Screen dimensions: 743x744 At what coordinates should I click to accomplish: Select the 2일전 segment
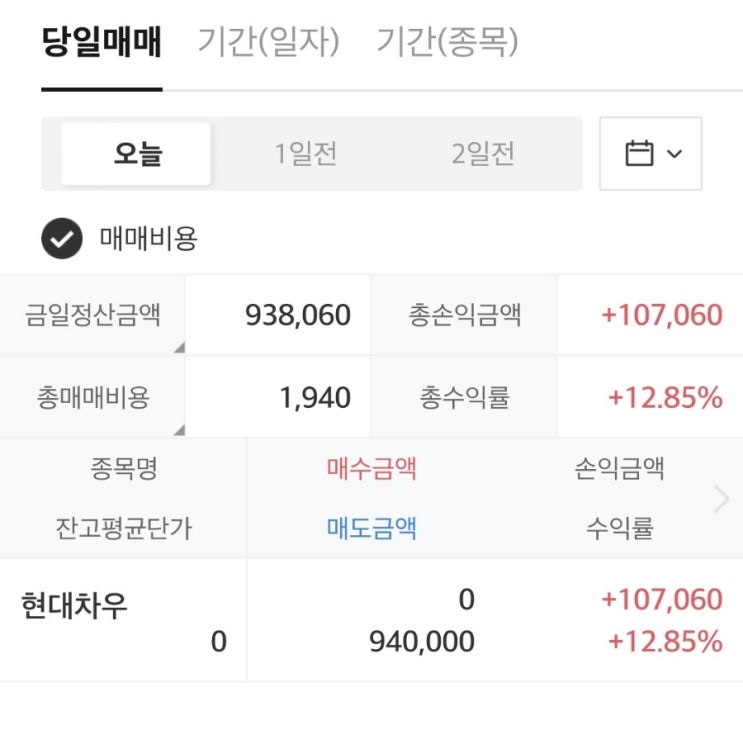tap(483, 154)
